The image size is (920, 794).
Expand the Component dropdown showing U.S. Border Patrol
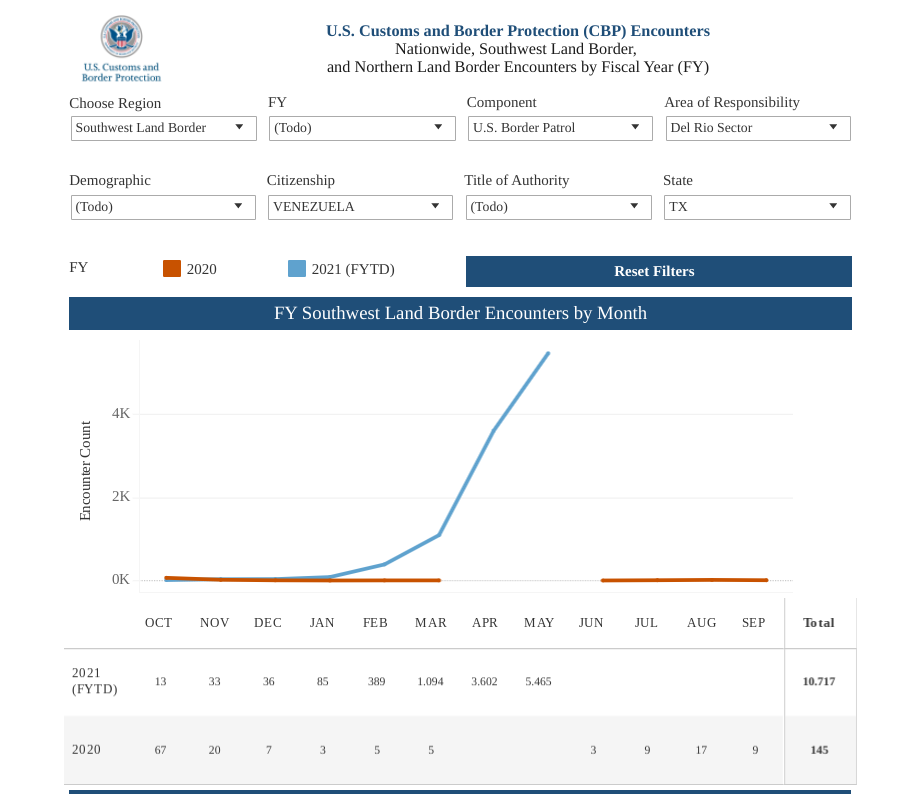[560, 128]
